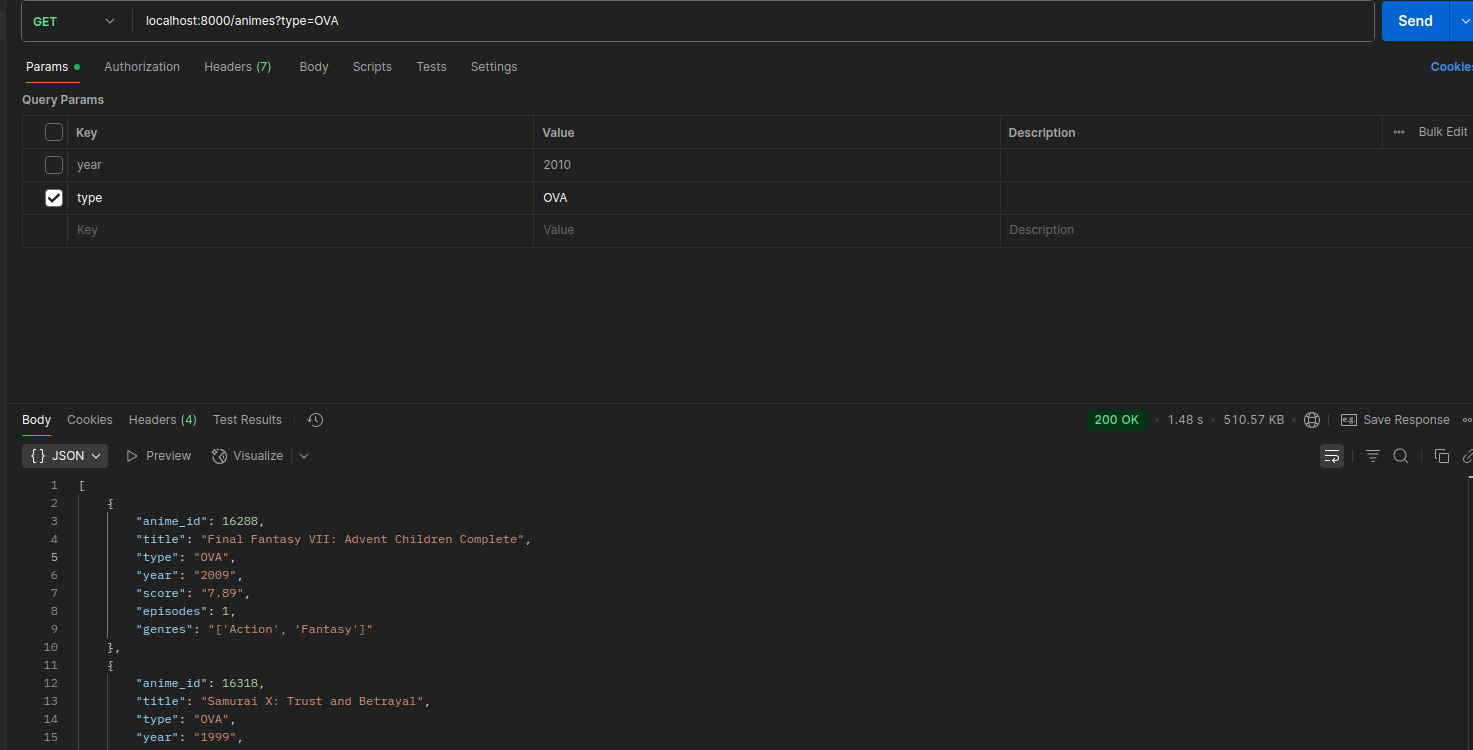
Task: Click the type key cell in params
Action: coord(300,198)
